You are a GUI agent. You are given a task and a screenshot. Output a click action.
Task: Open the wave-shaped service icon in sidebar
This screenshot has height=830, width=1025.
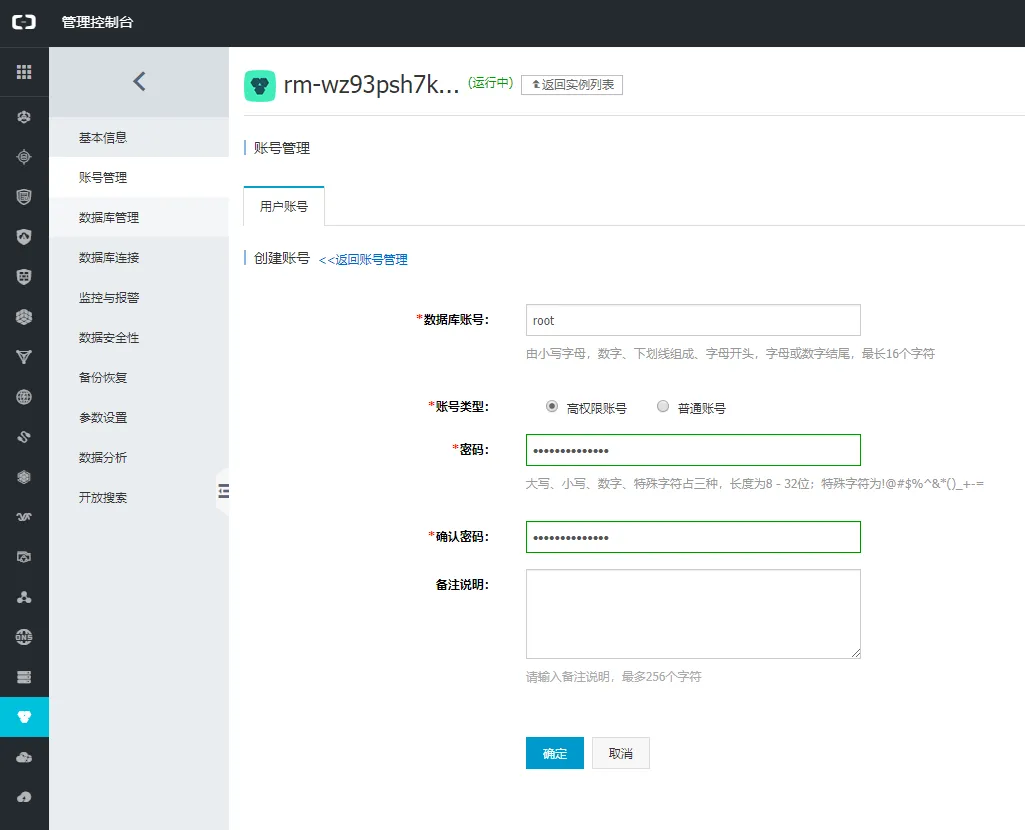(24, 517)
